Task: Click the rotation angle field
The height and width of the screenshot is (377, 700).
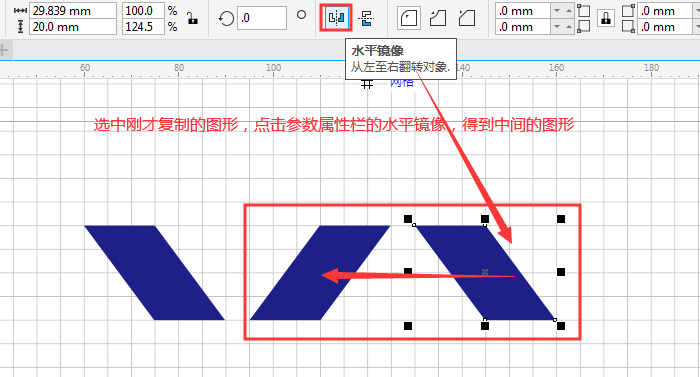Action: click(262, 18)
